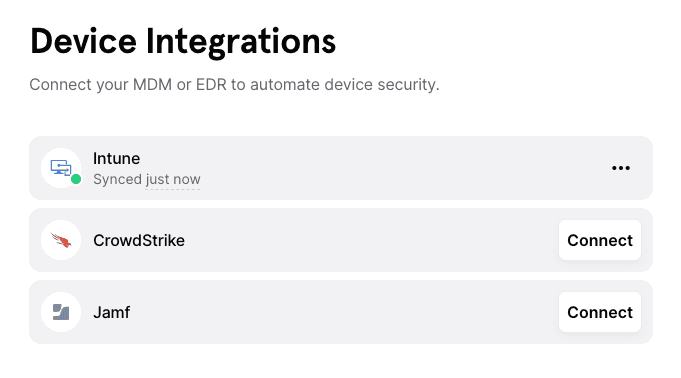
Task: Select the Jamf integration row card
Action: (x=341, y=312)
